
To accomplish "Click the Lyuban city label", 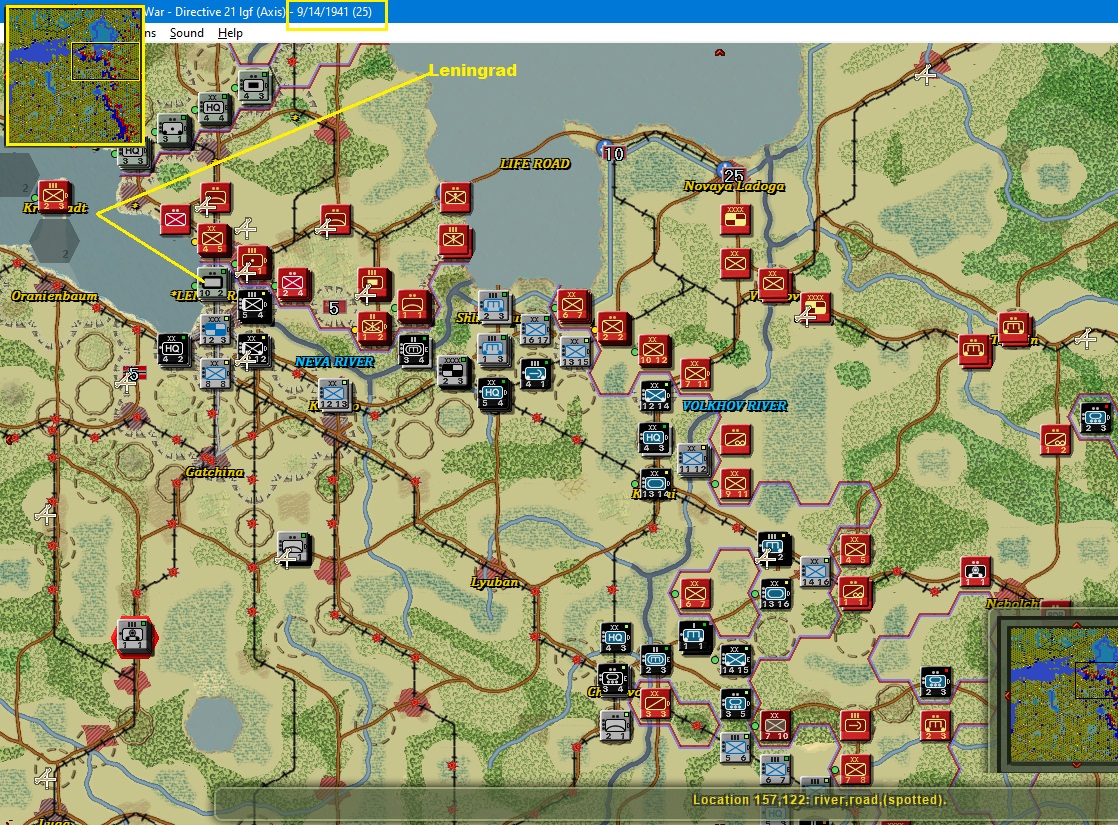I will [493, 582].
